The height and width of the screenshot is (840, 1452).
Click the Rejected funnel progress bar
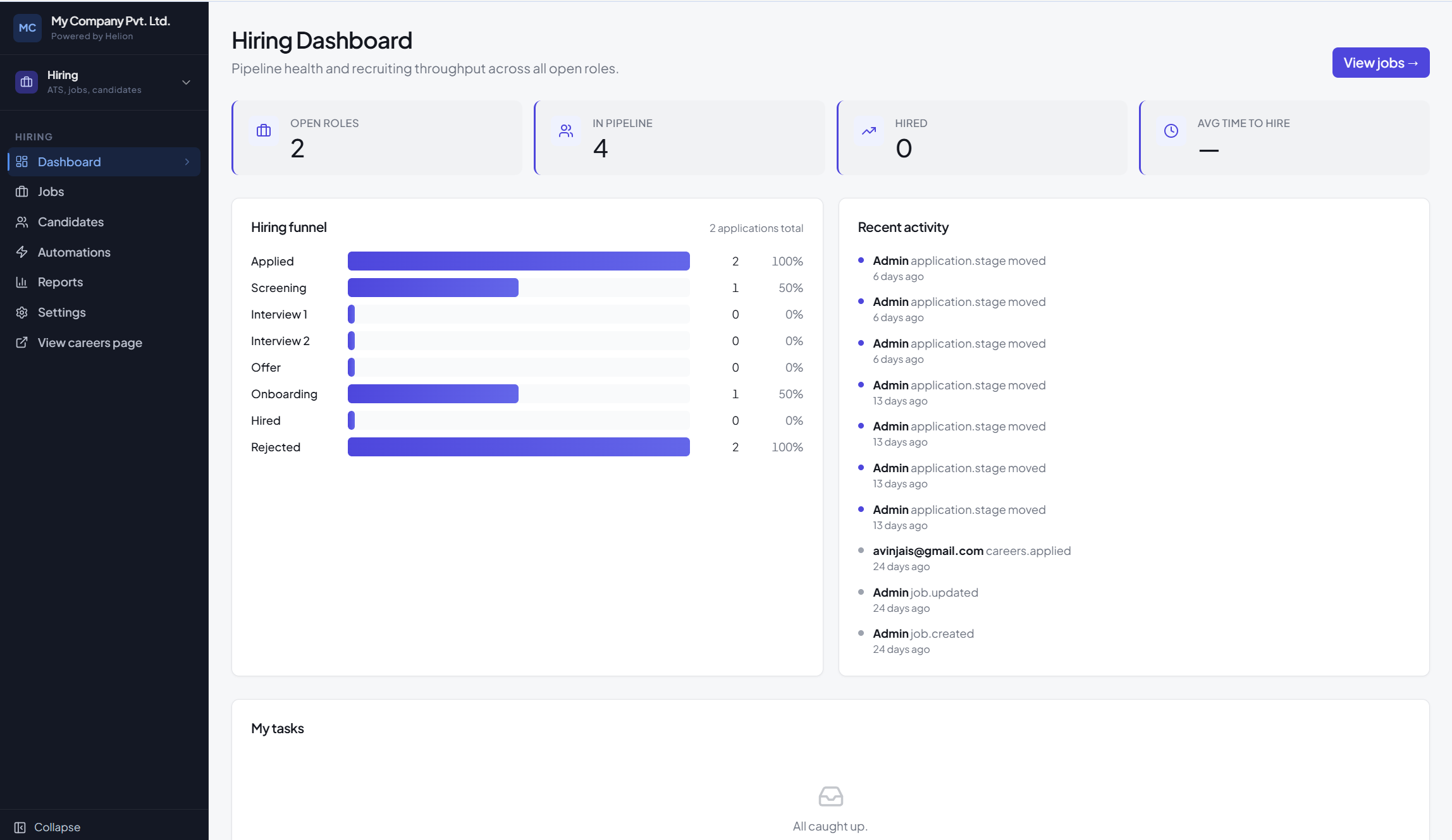coord(519,447)
